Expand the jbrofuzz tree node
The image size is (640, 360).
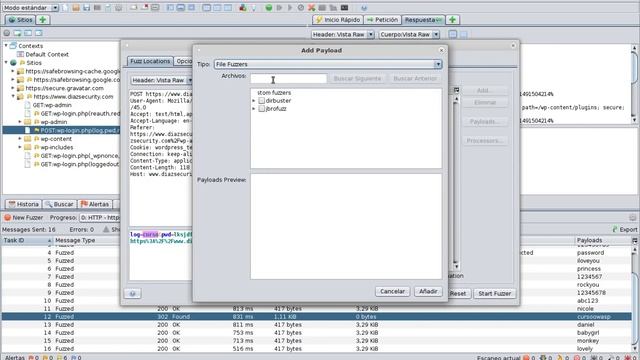point(254,109)
